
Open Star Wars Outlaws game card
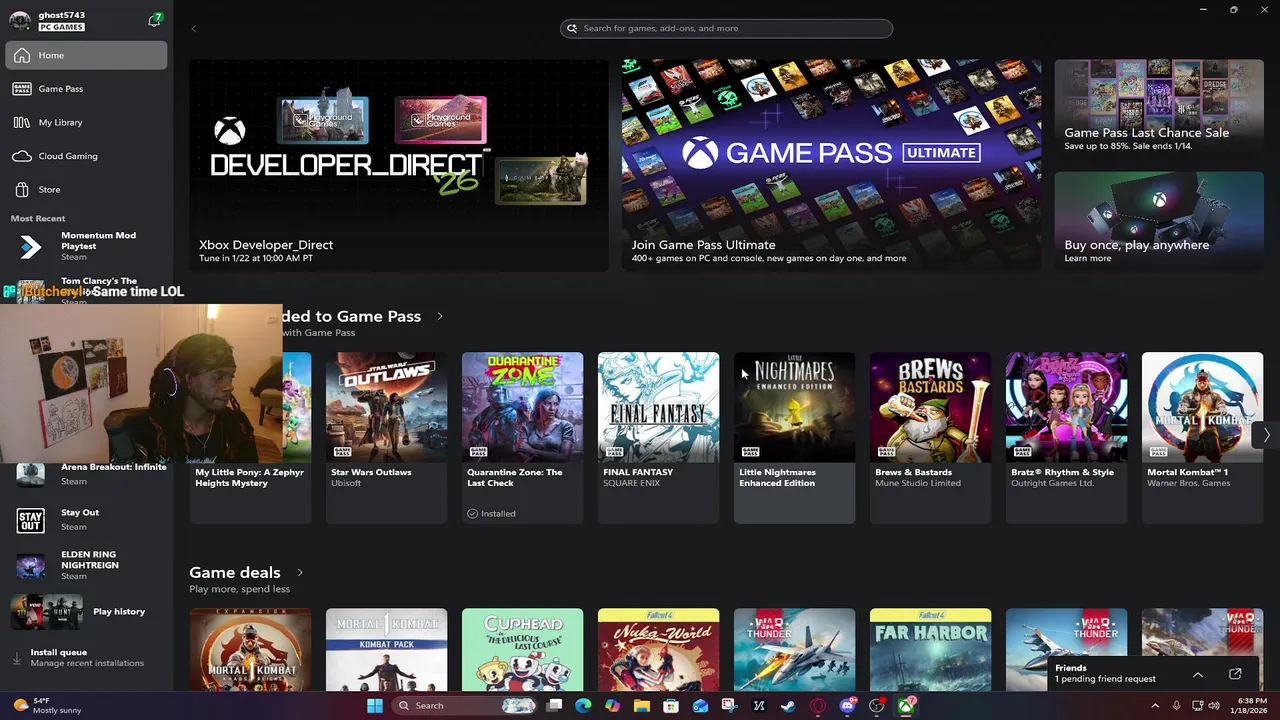tap(386, 437)
